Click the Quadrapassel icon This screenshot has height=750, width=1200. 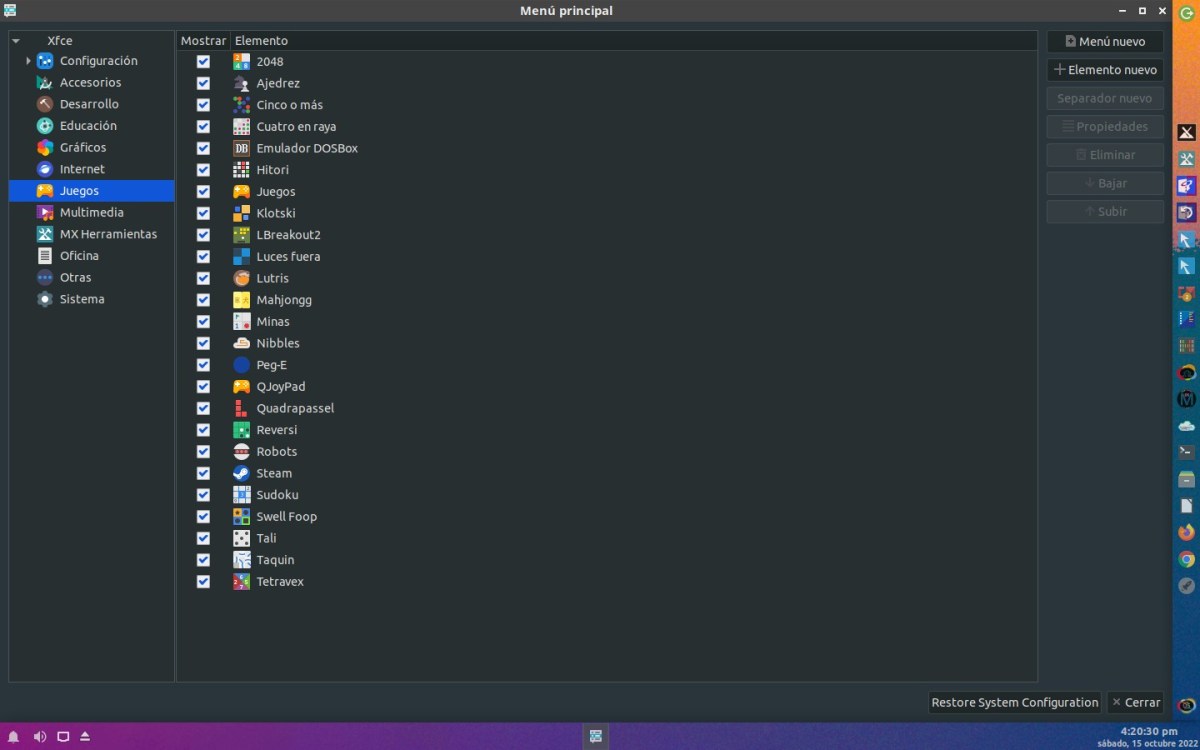(x=241, y=408)
